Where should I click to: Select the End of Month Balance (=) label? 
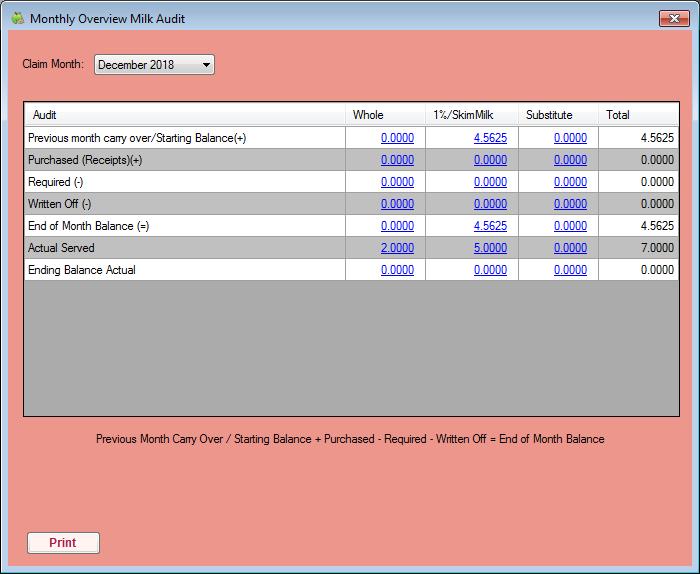click(88, 226)
